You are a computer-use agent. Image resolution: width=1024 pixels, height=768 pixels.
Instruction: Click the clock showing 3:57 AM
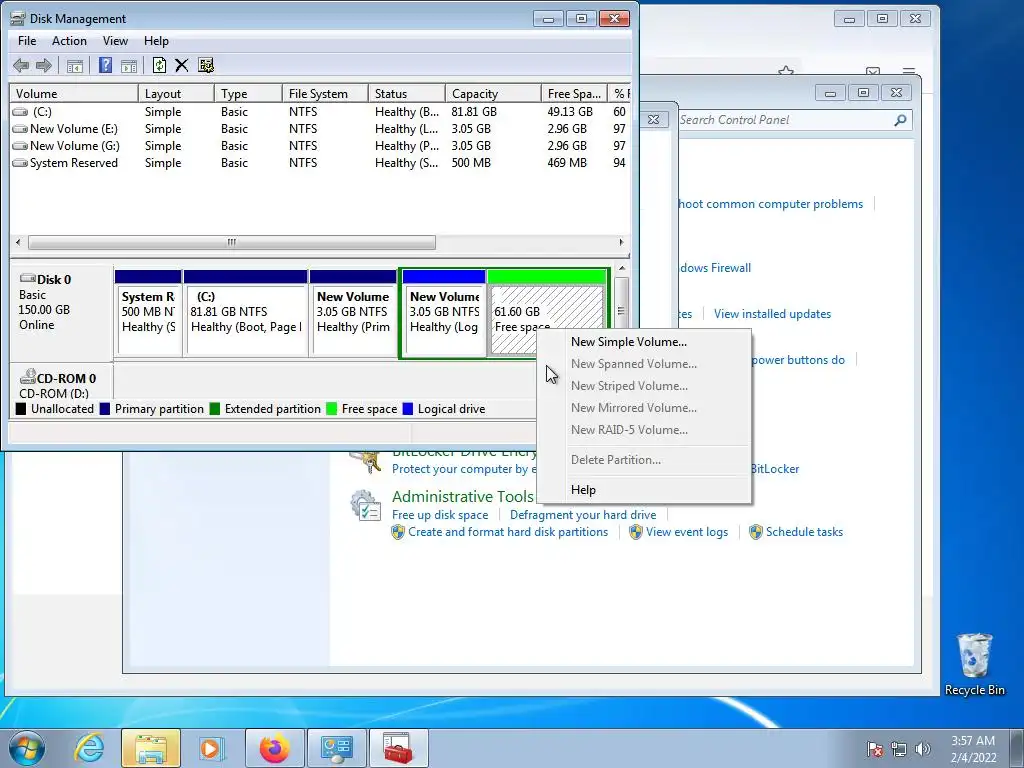pos(972,741)
